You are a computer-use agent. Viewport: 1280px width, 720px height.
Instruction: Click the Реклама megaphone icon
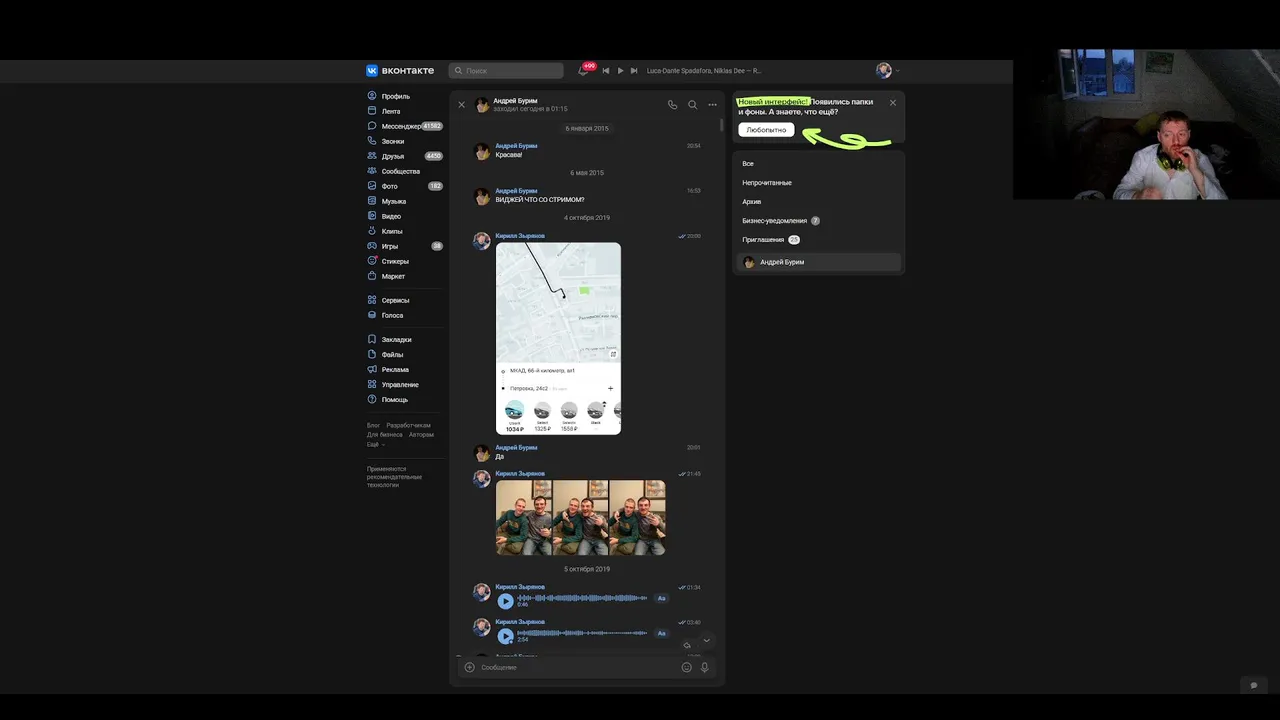pyautogui.click(x=372, y=369)
